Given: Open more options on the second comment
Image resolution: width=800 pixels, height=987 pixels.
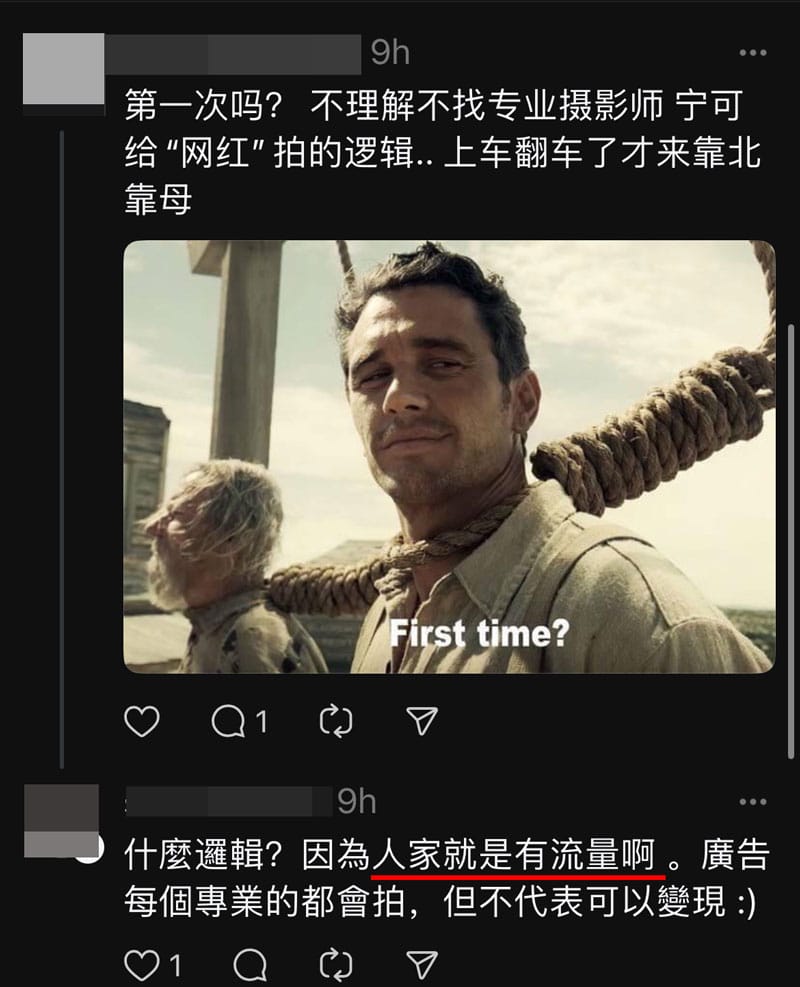Looking at the screenshot, I should [753, 801].
